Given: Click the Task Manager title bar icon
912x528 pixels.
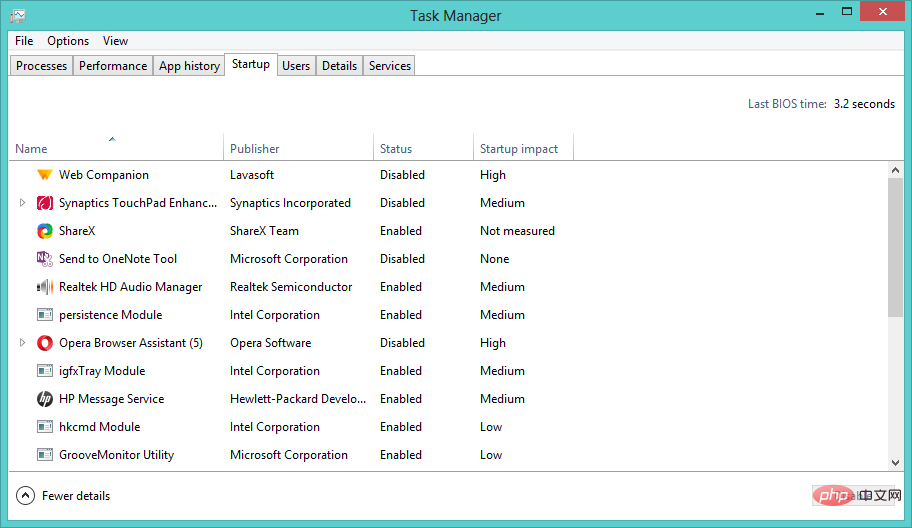Looking at the screenshot, I should coord(19,16).
